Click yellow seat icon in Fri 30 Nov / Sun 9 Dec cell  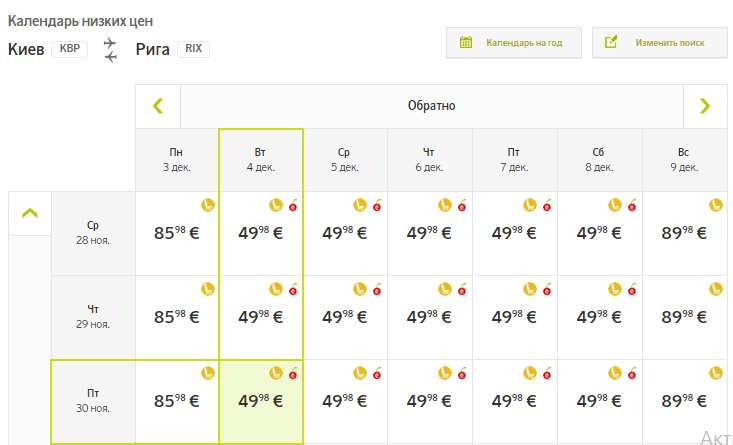(x=716, y=373)
